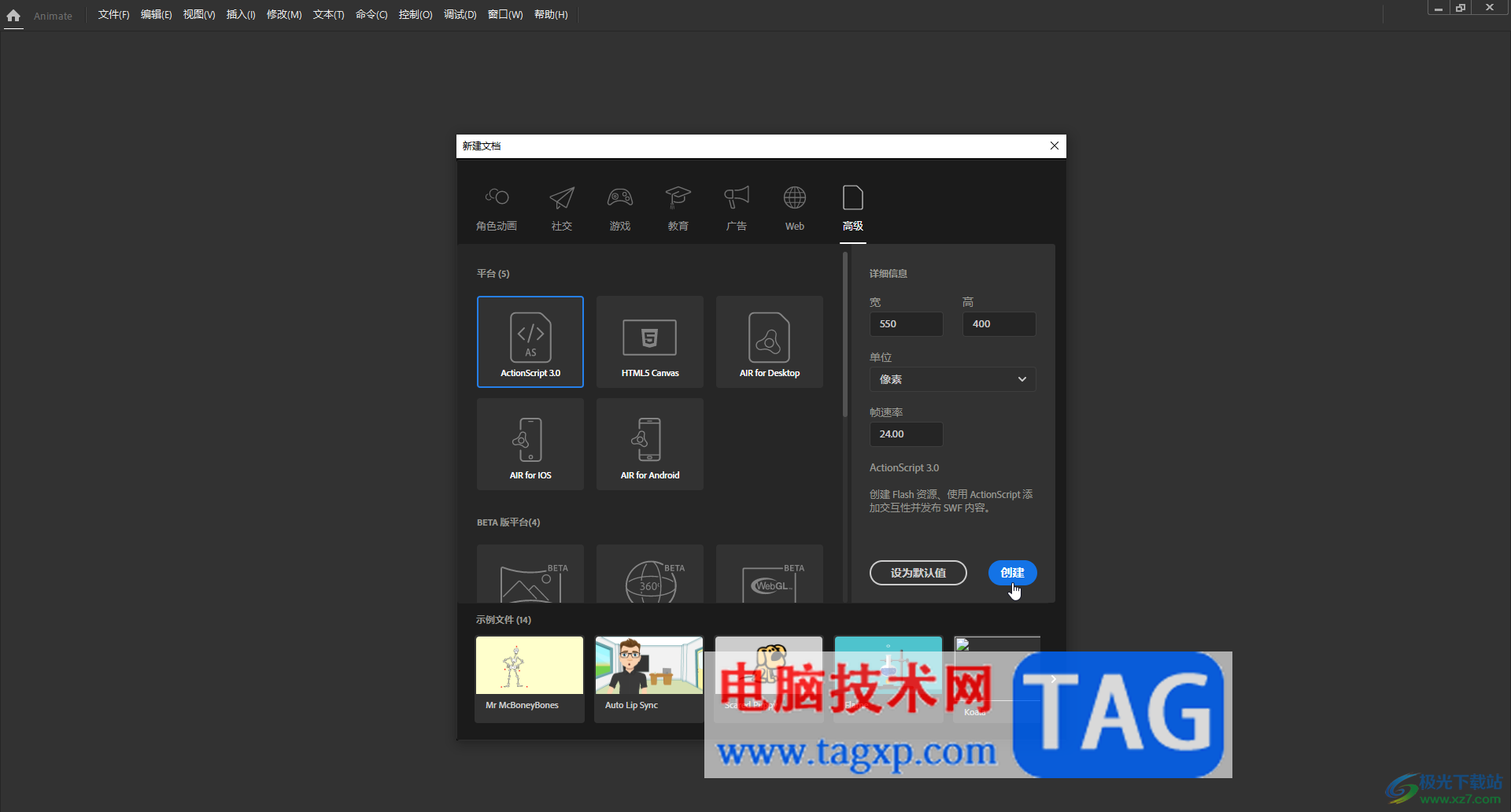
Task: Click the 示例文件 (14) heading
Action: coord(504,620)
